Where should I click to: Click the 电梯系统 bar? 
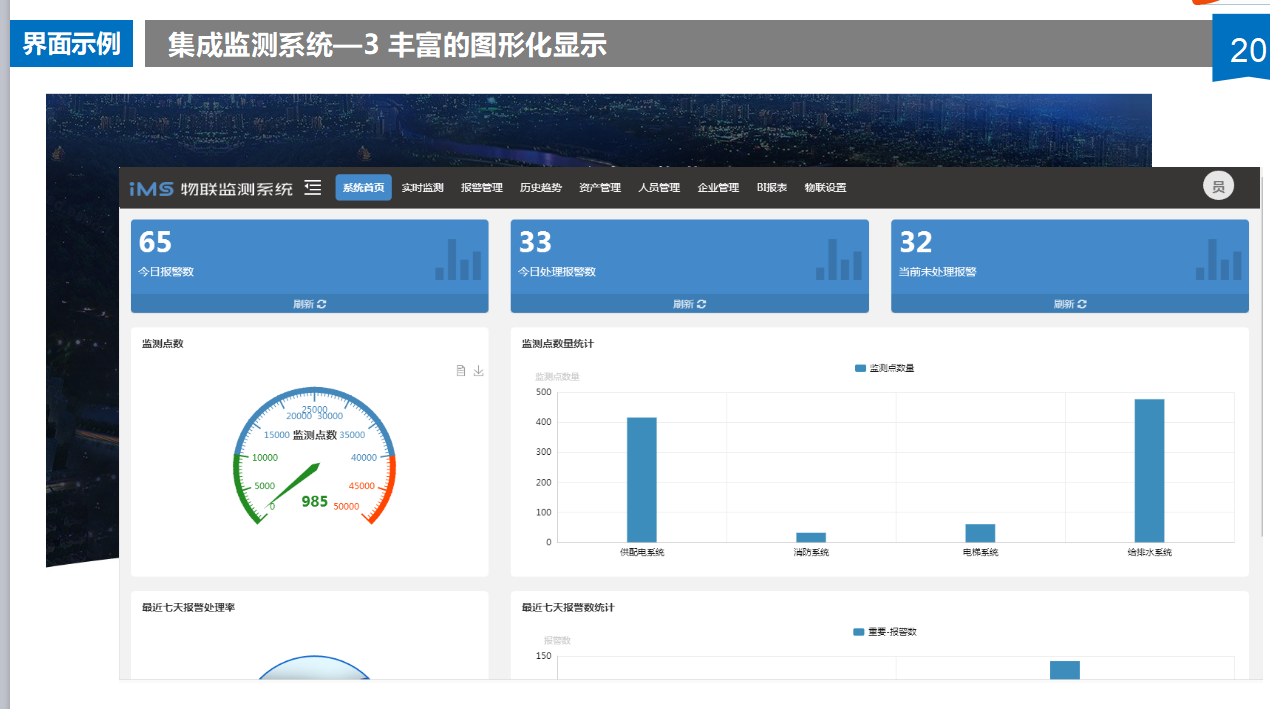tap(980, 533)
